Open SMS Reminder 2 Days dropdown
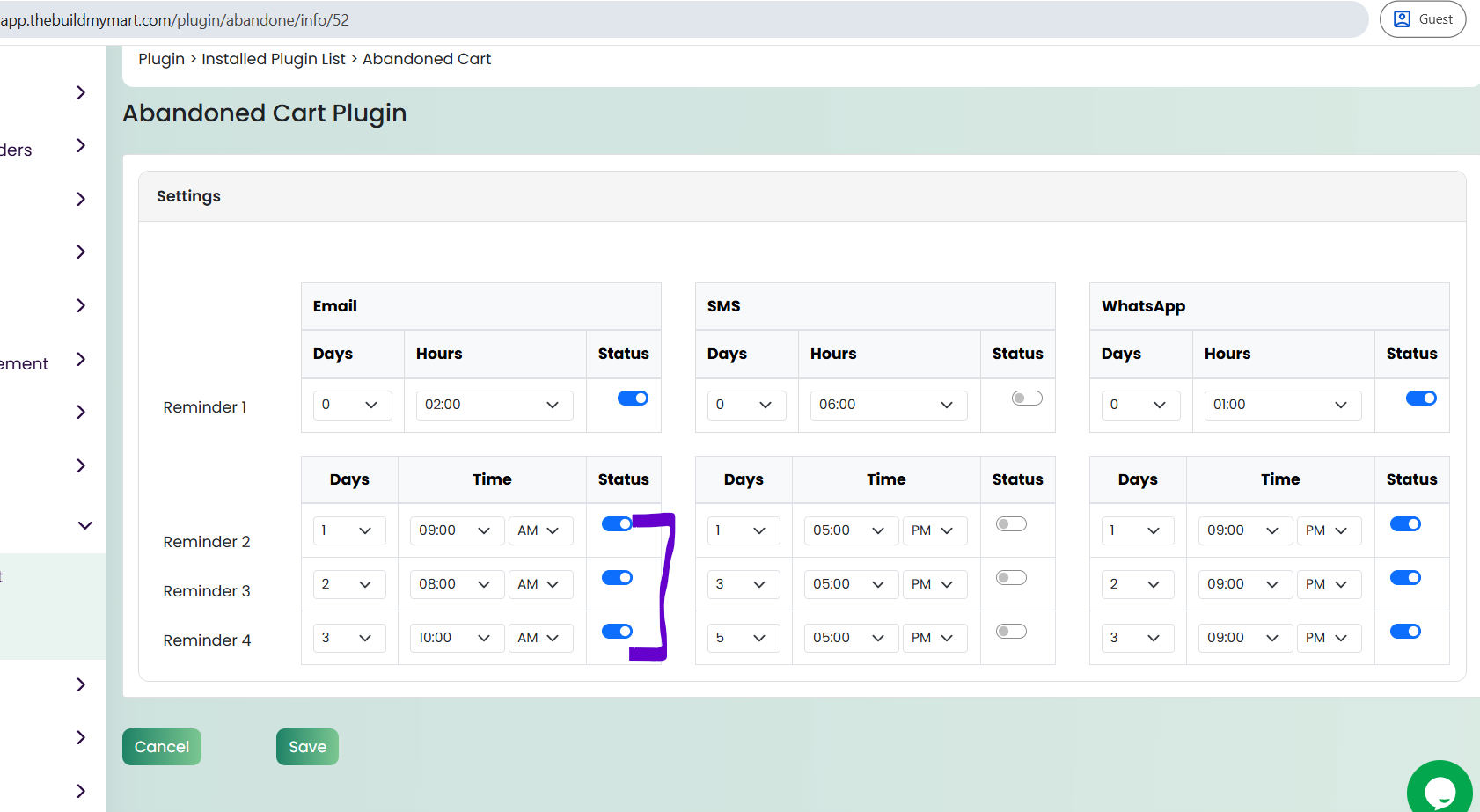1480x812 pixels. 744,530
